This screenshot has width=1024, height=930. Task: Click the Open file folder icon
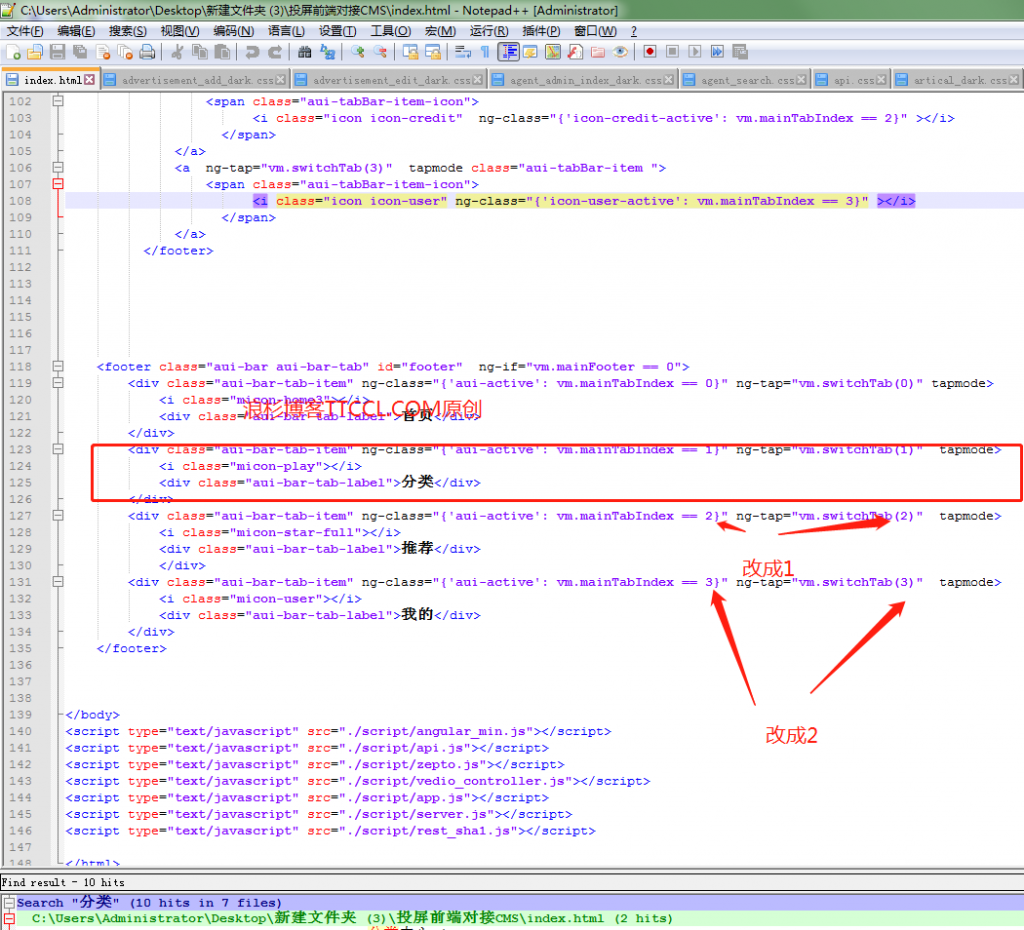click(x=35, y=52)
